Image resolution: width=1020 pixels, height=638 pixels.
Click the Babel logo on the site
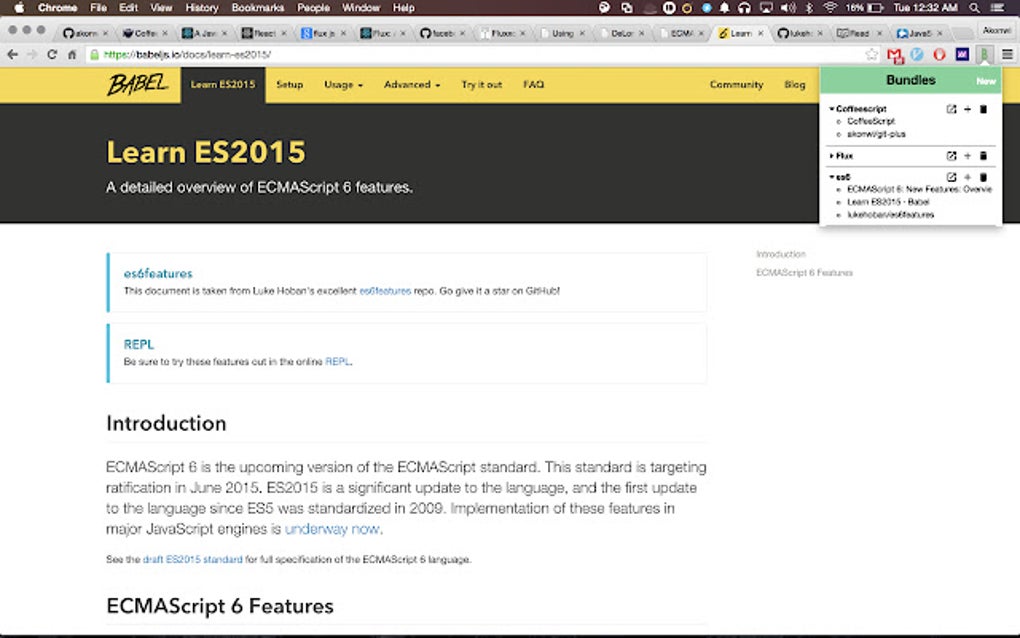point(138,85)
